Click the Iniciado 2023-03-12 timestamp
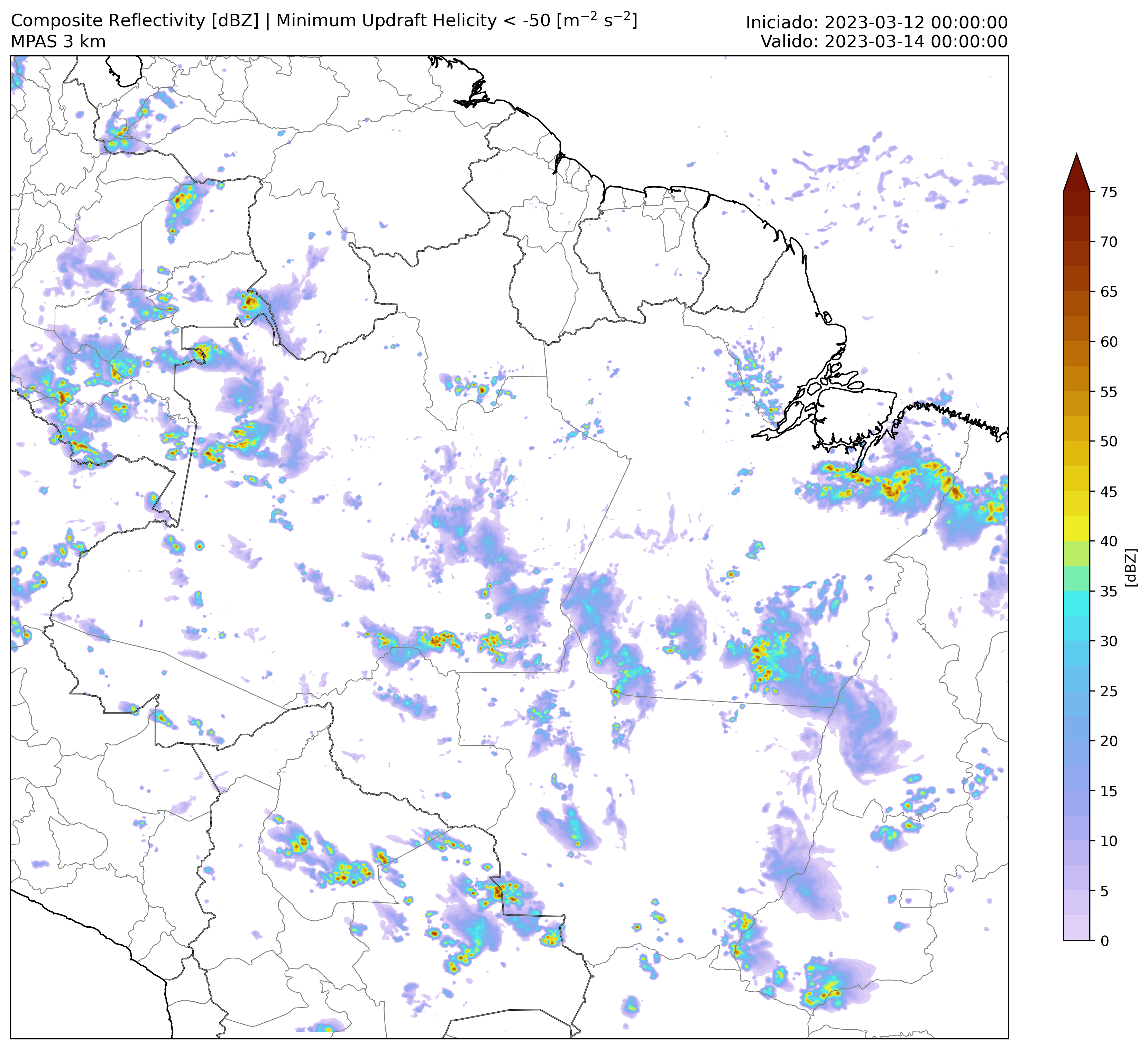Viewport: 1148px width, 1049px height. point(876,23)
